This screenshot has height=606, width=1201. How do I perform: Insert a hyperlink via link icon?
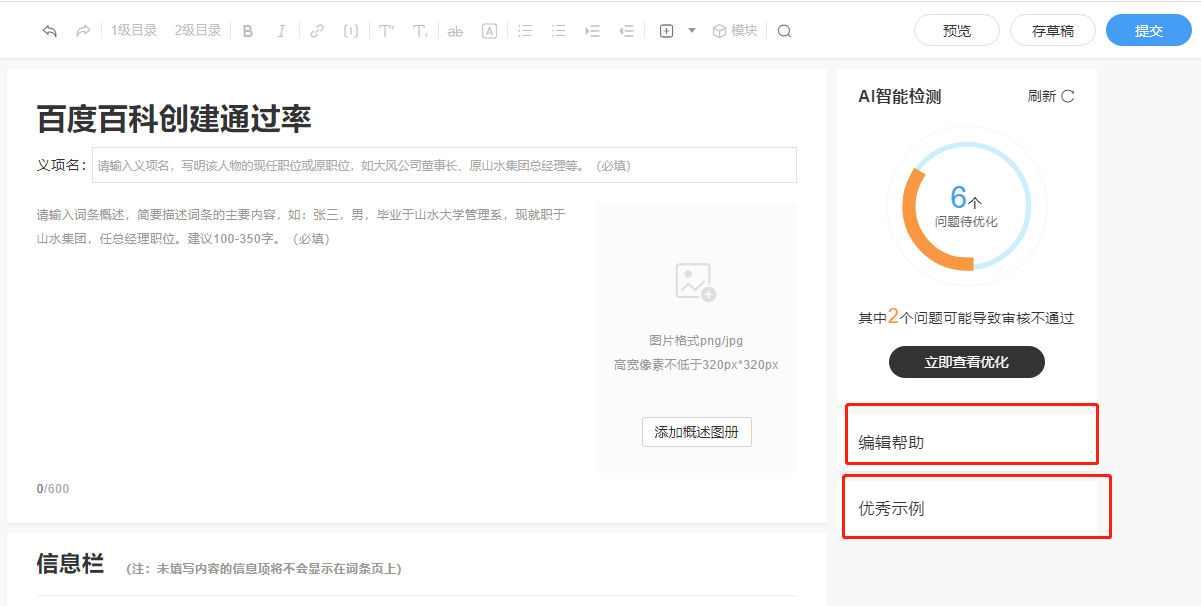click(x=317, y=31)
